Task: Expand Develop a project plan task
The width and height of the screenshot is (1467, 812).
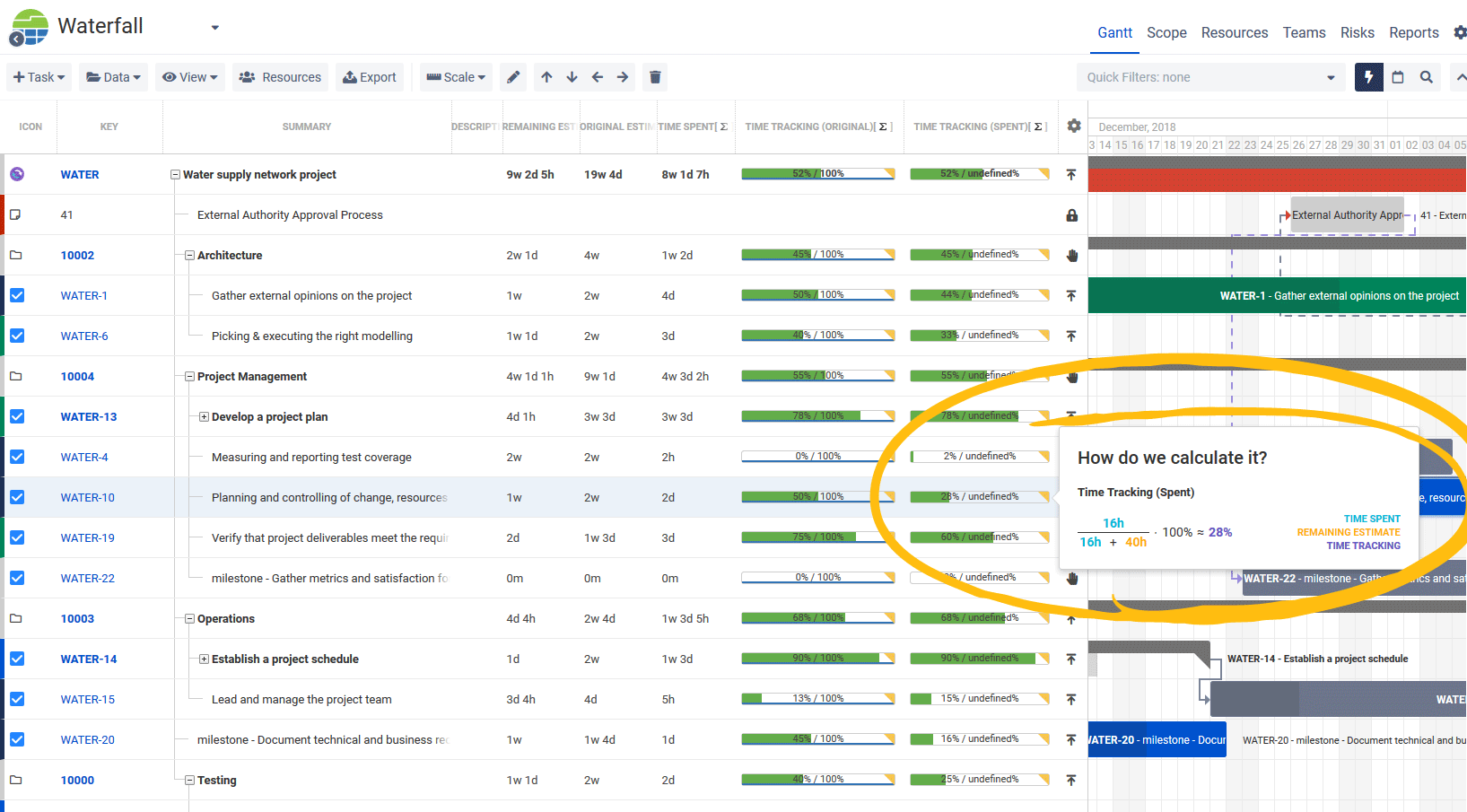Action: pos(204,417)
